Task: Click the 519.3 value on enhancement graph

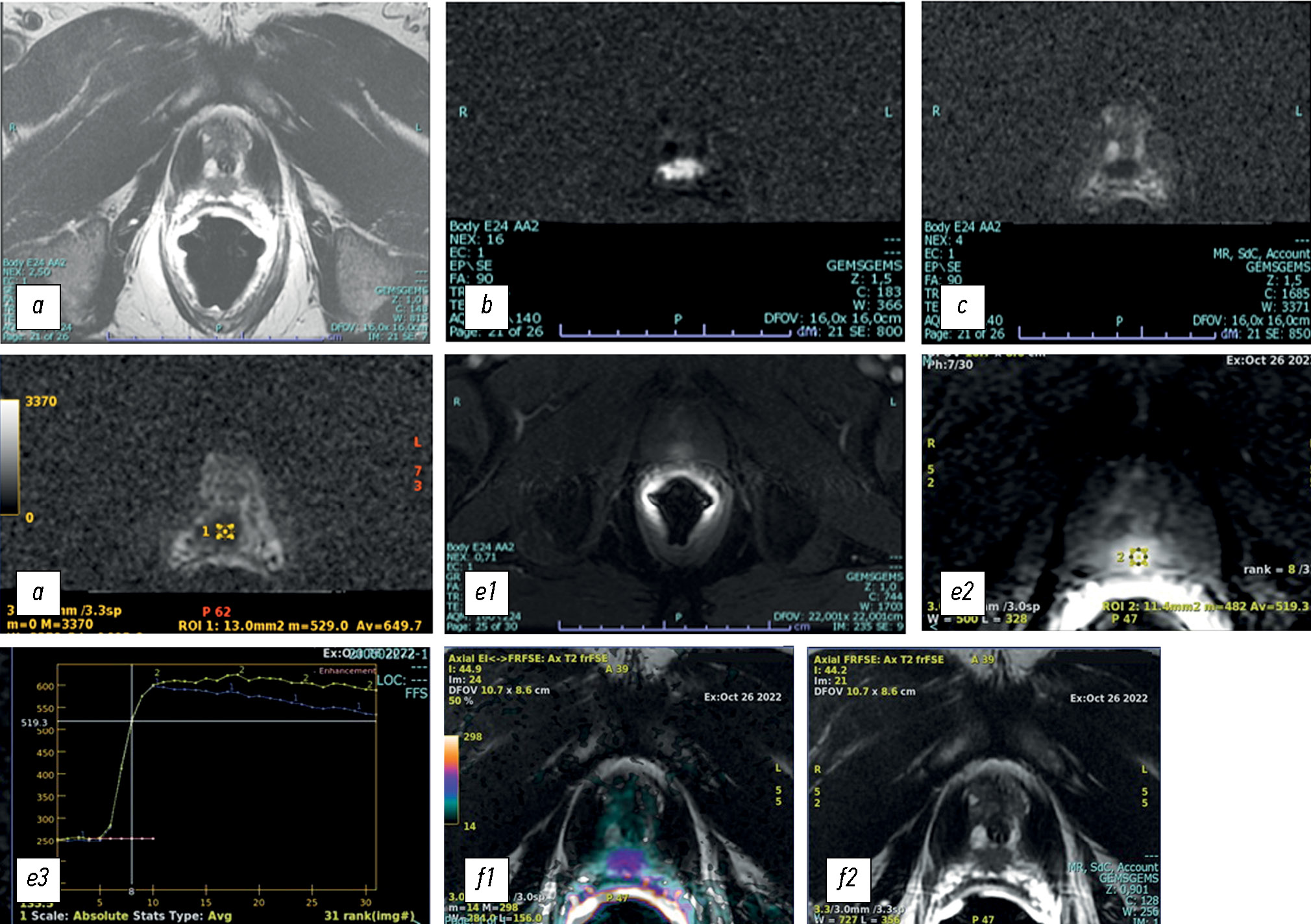Action: (34, 722)
